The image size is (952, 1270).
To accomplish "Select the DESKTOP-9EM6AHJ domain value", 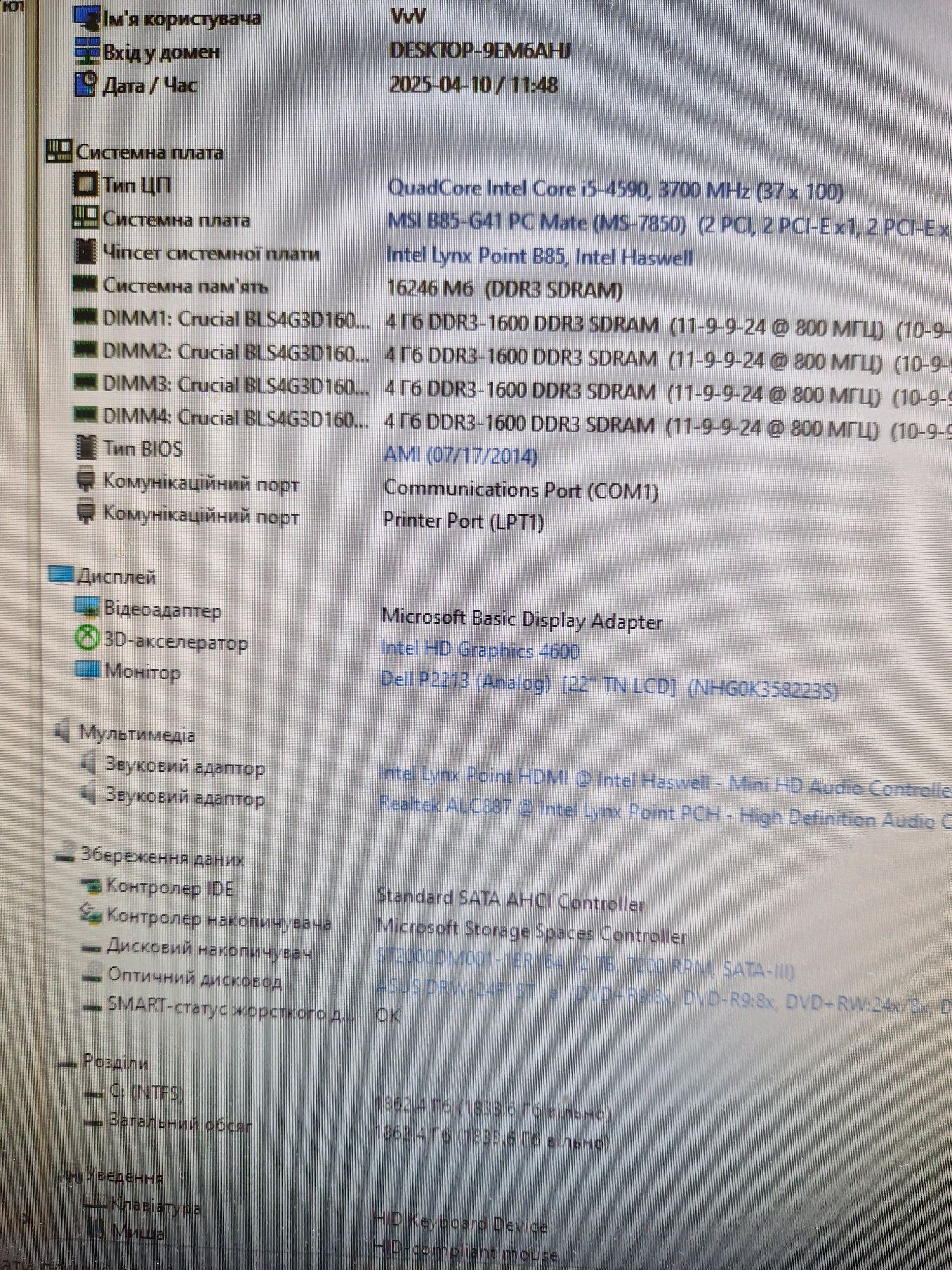I will [x=480, y=50].
